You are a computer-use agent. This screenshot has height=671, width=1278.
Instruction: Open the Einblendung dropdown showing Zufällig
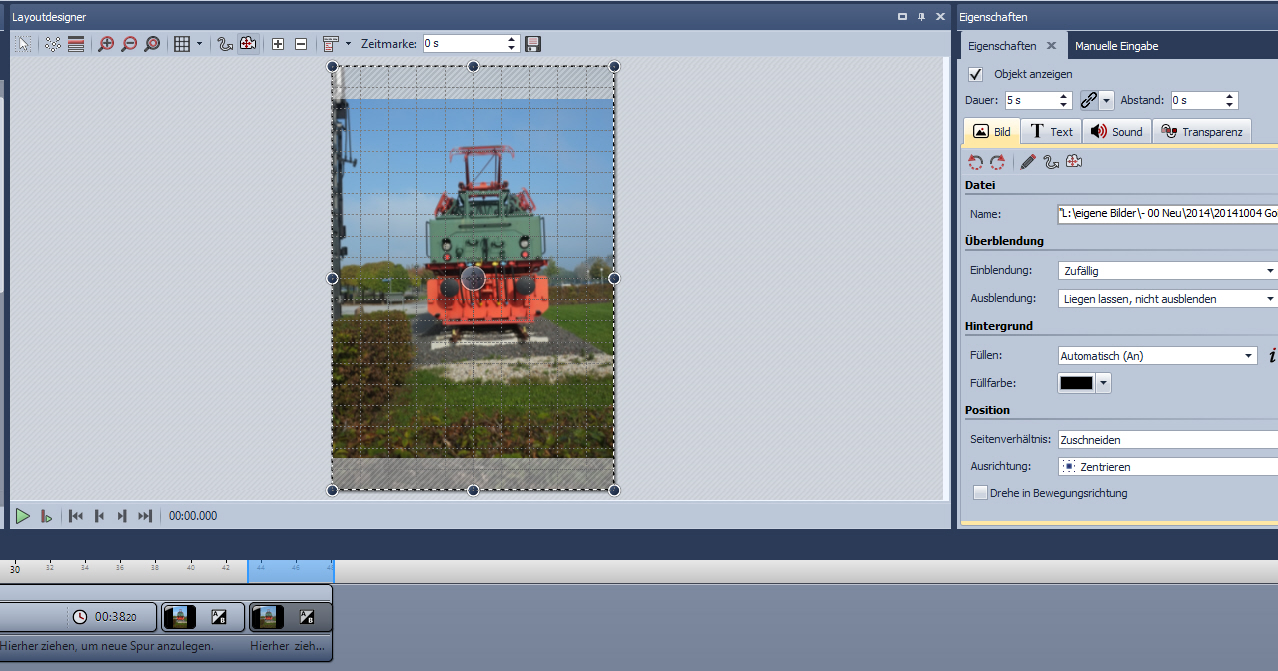(1167, 271)
